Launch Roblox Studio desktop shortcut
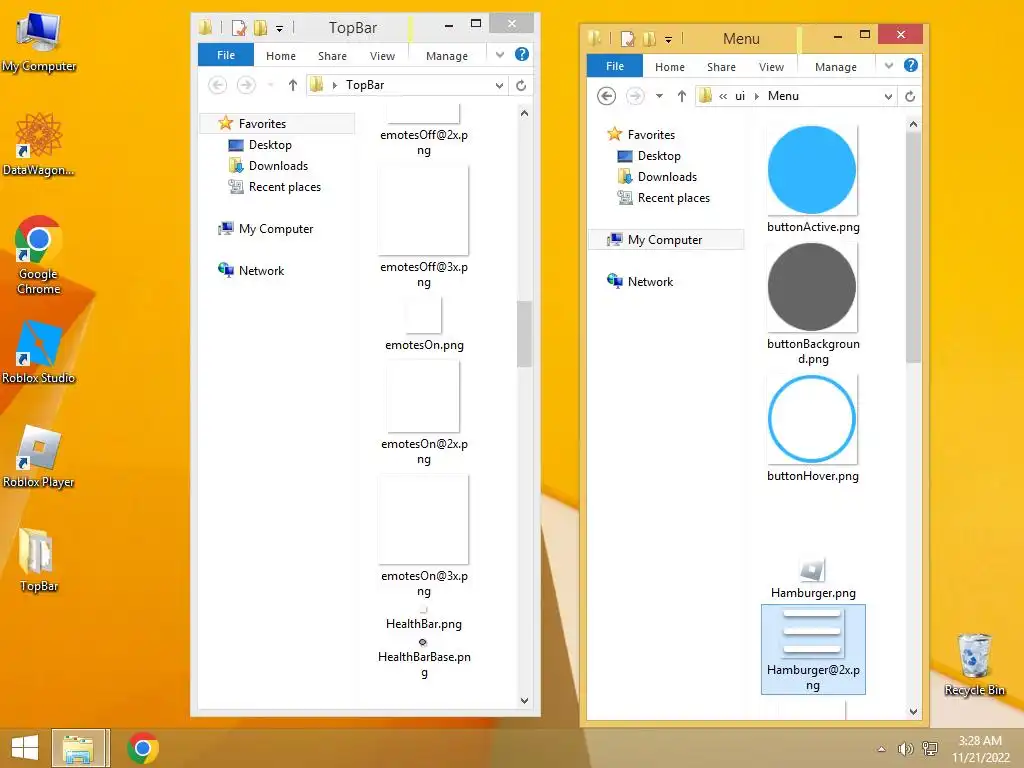1024x768 pixels. pyautogui.click(x=39, y=352)
